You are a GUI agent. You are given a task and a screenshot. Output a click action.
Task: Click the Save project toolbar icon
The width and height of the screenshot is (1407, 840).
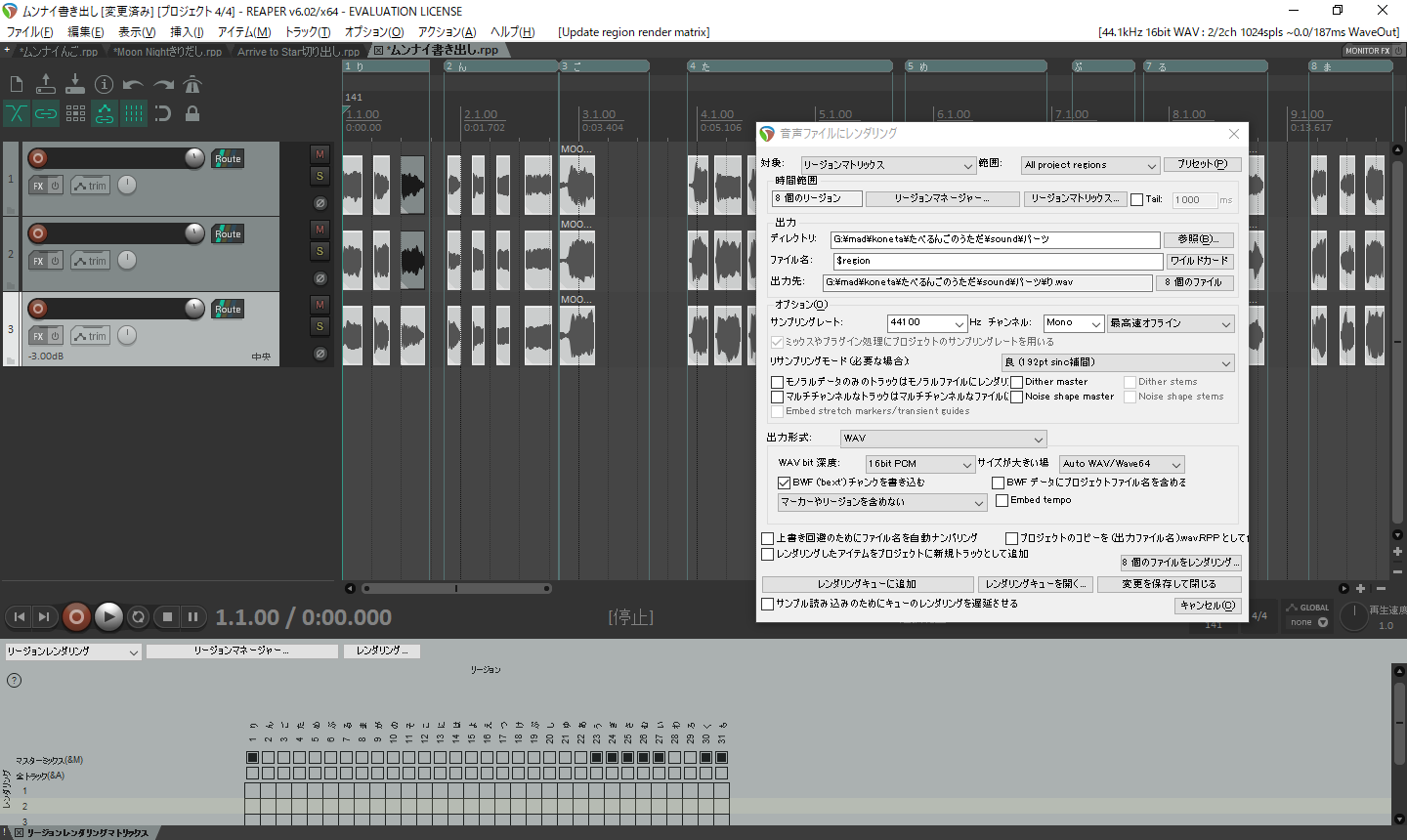click(x=75, y=85)
